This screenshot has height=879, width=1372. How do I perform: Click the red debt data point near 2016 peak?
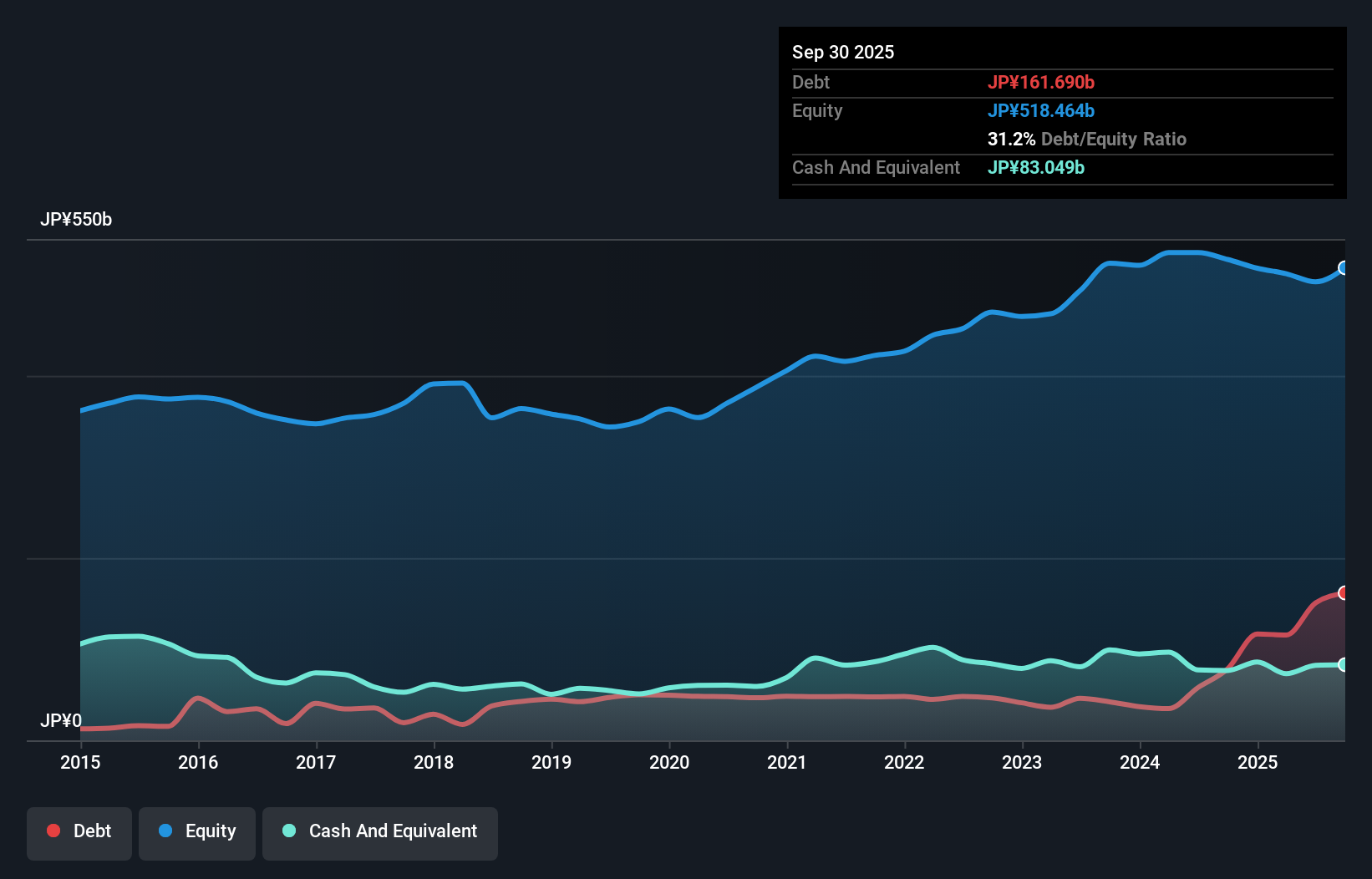coord(197,696)
